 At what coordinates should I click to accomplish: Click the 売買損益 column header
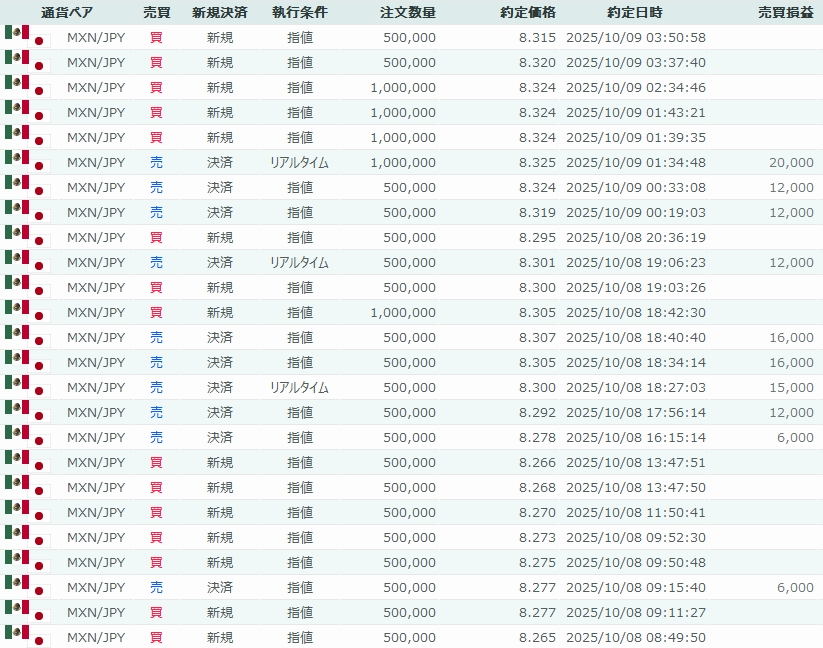click(x=785, y=13)
